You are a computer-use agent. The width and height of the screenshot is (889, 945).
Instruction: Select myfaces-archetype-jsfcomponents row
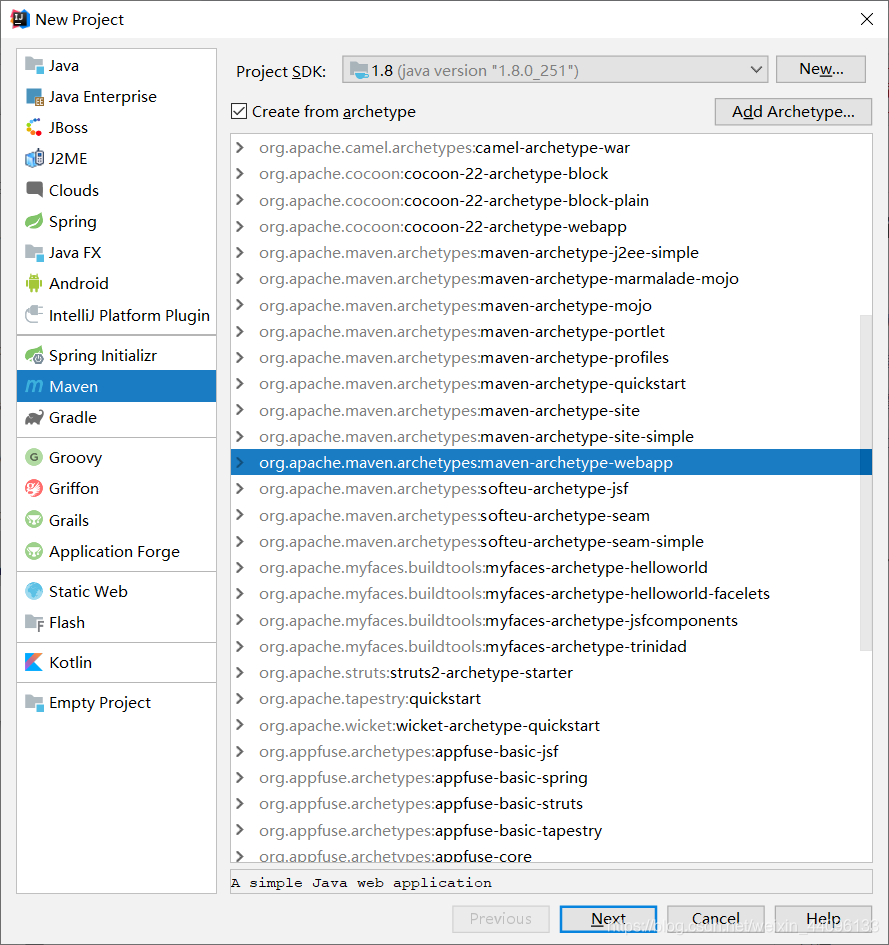[x=551, y=620]
